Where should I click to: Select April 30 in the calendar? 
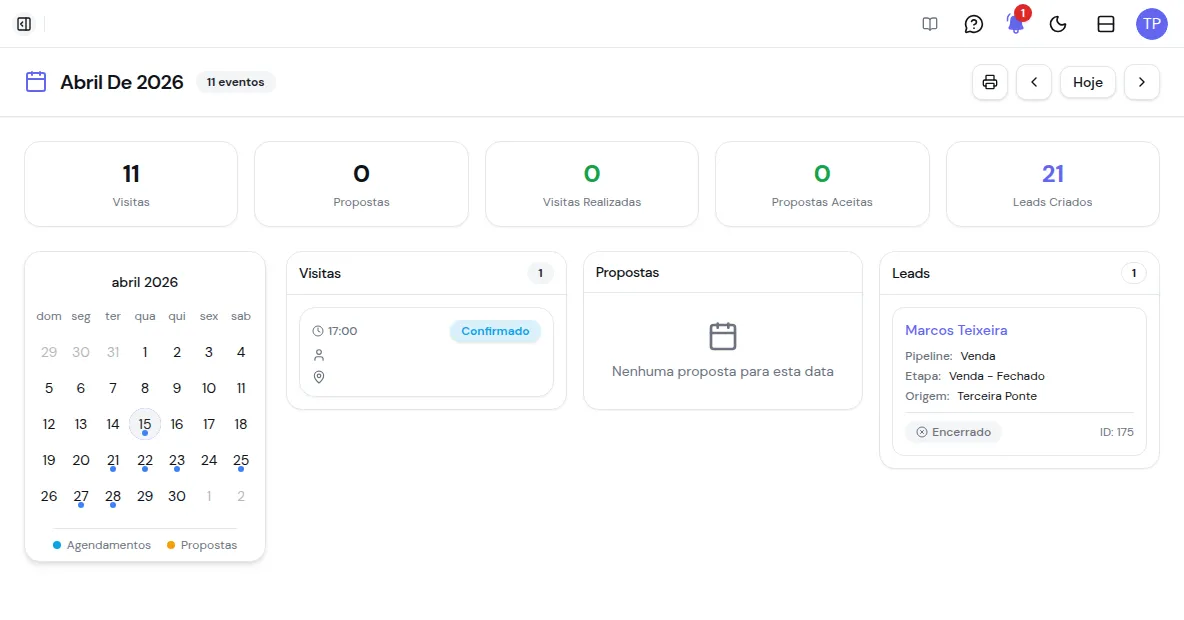(177, 496)
